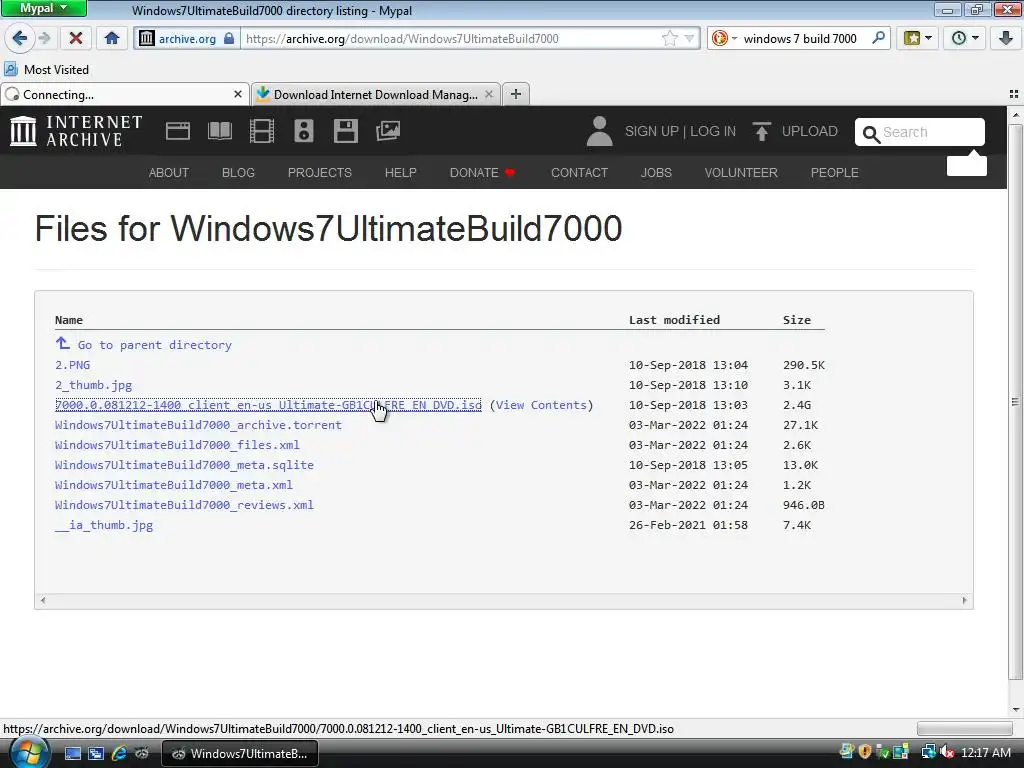Click the horizontal scrollbar left arrow in listing

pos(43,600)
